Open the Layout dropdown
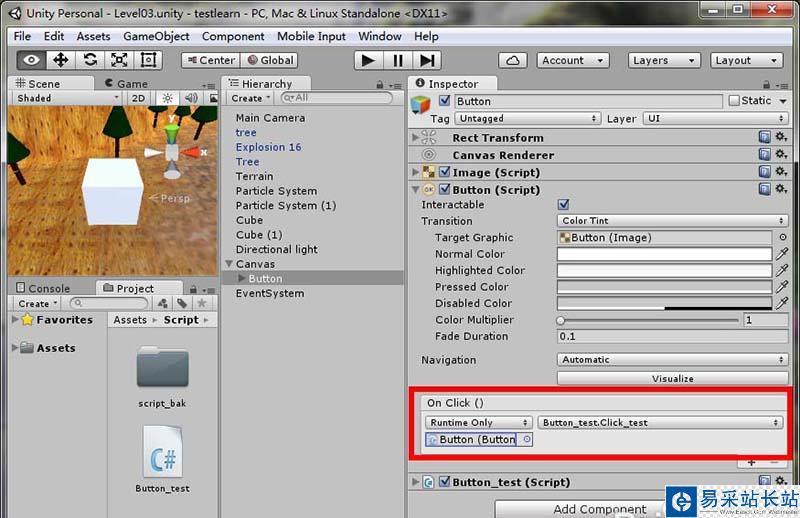This screenshot has height=518, width=800. (746, 60)
